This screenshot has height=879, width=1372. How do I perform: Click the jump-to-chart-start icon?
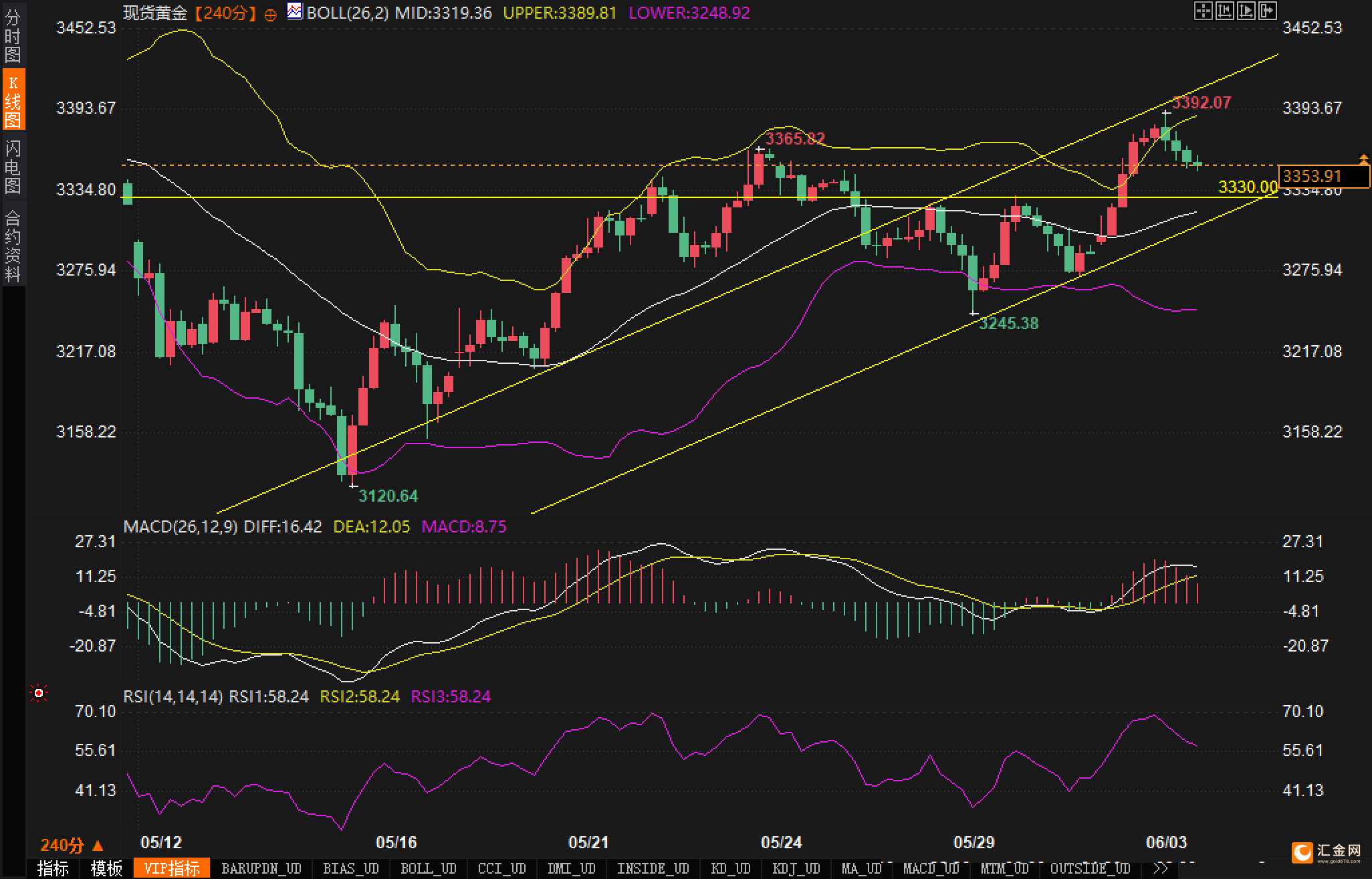click(x=1225, y=11)
